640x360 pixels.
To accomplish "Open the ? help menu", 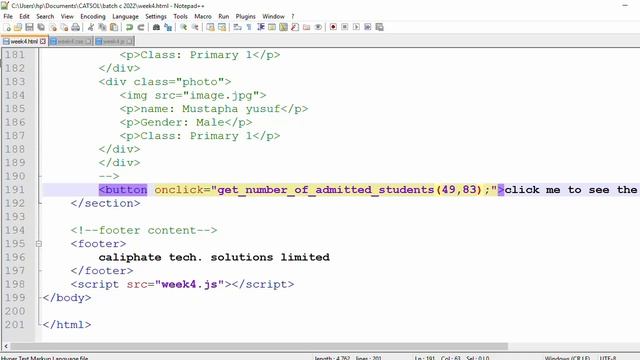I will 293,16.
